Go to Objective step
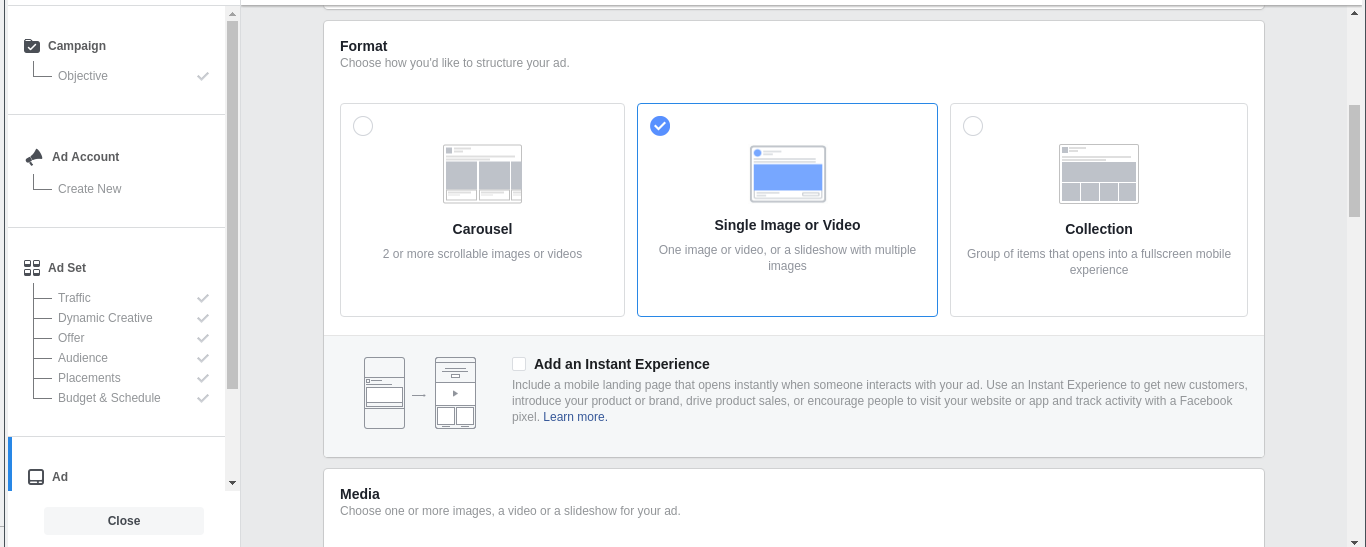1366x547 pixels. tap(83, 76)
